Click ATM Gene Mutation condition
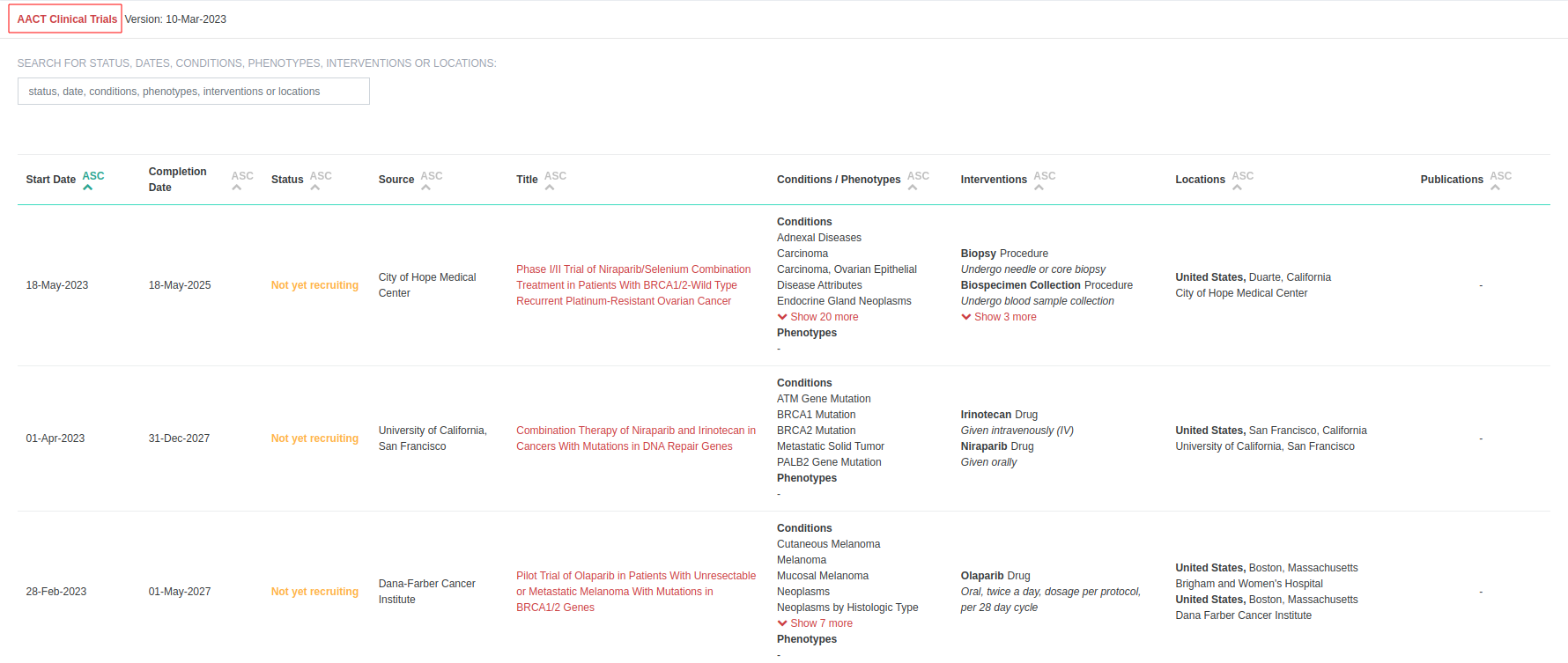This screenshot has width=1568, height=663. click(x=824, y=399)
